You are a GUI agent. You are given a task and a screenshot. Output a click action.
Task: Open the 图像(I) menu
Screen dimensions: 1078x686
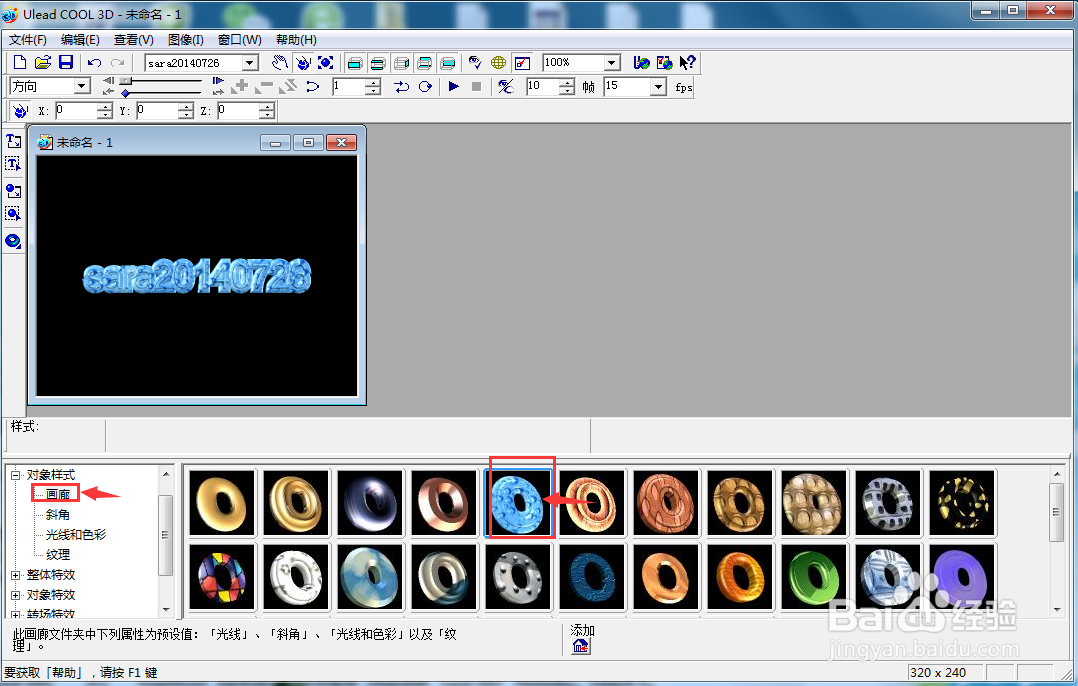click(x=186, y=40)
